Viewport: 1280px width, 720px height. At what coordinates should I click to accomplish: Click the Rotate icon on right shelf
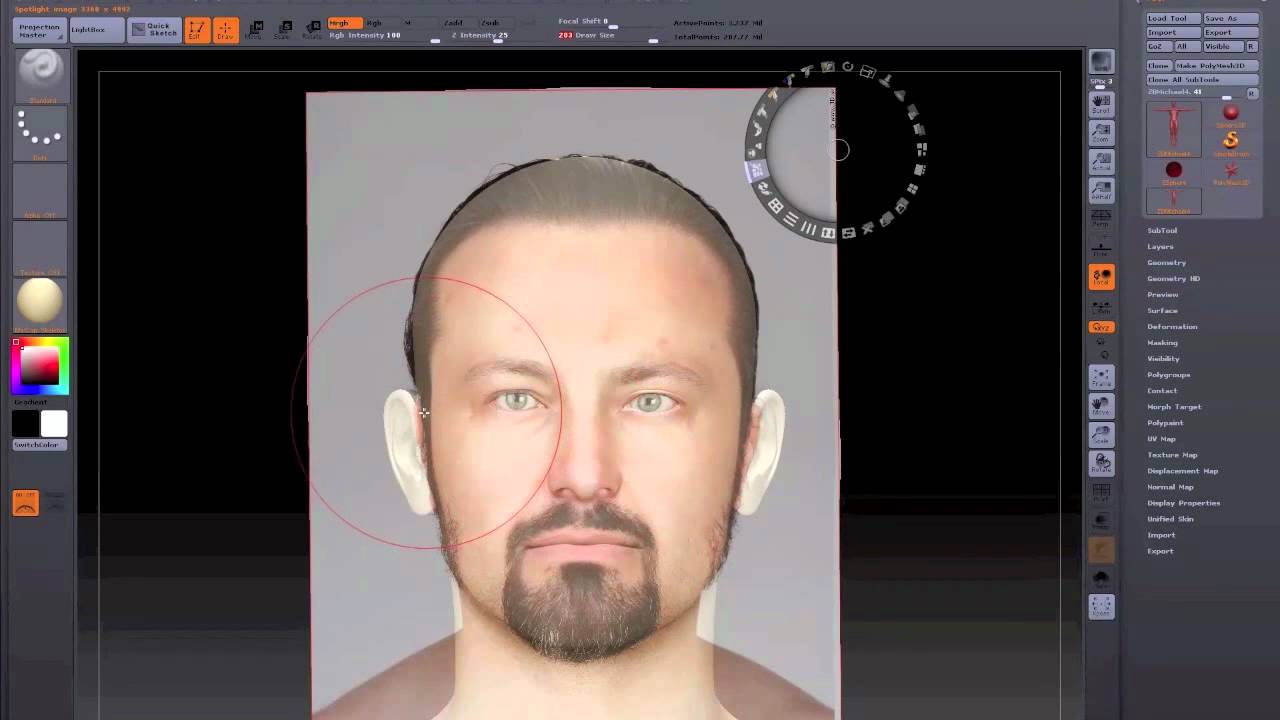click(1101, 463)
